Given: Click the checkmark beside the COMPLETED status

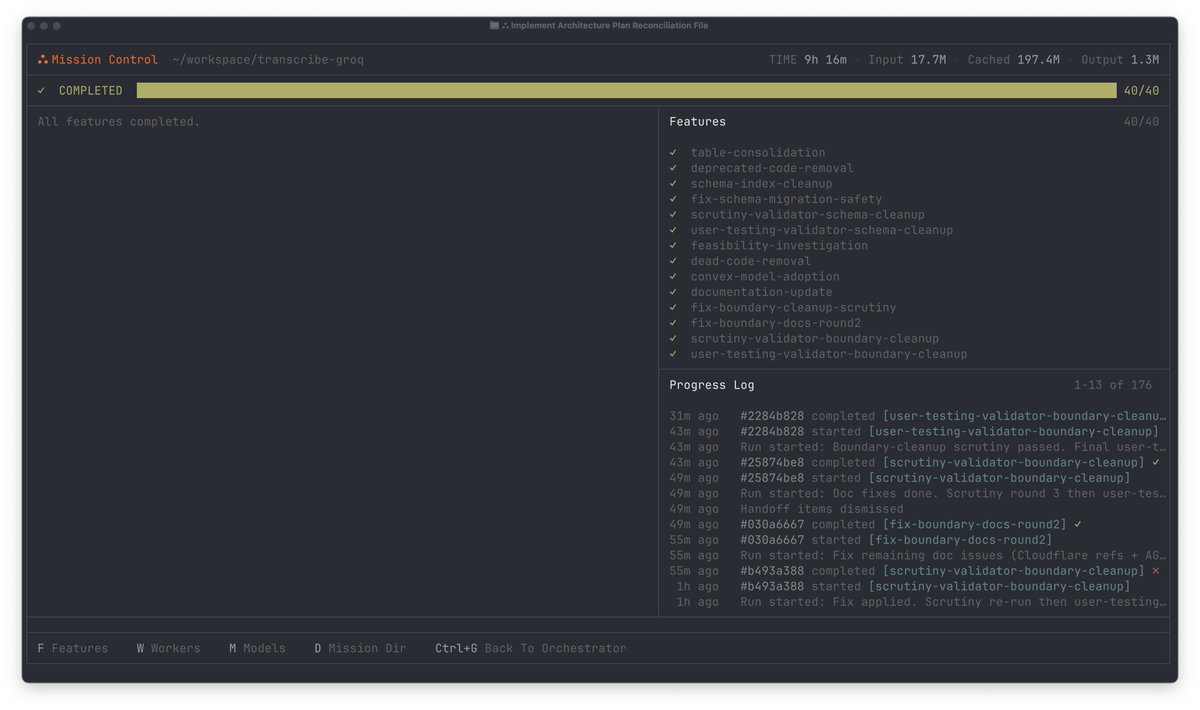Looking at the screenshot, I should click(x=41, y=91).
